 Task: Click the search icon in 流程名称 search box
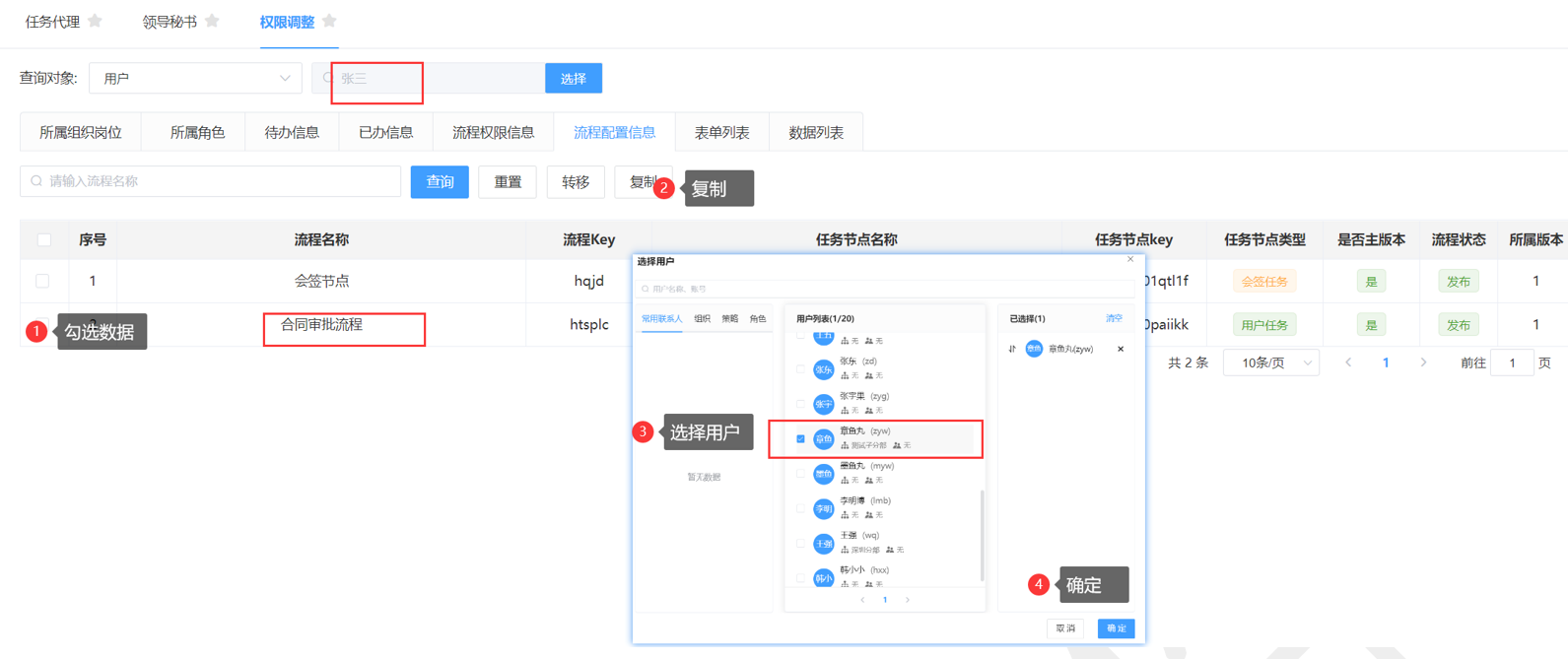pos(36,181)
